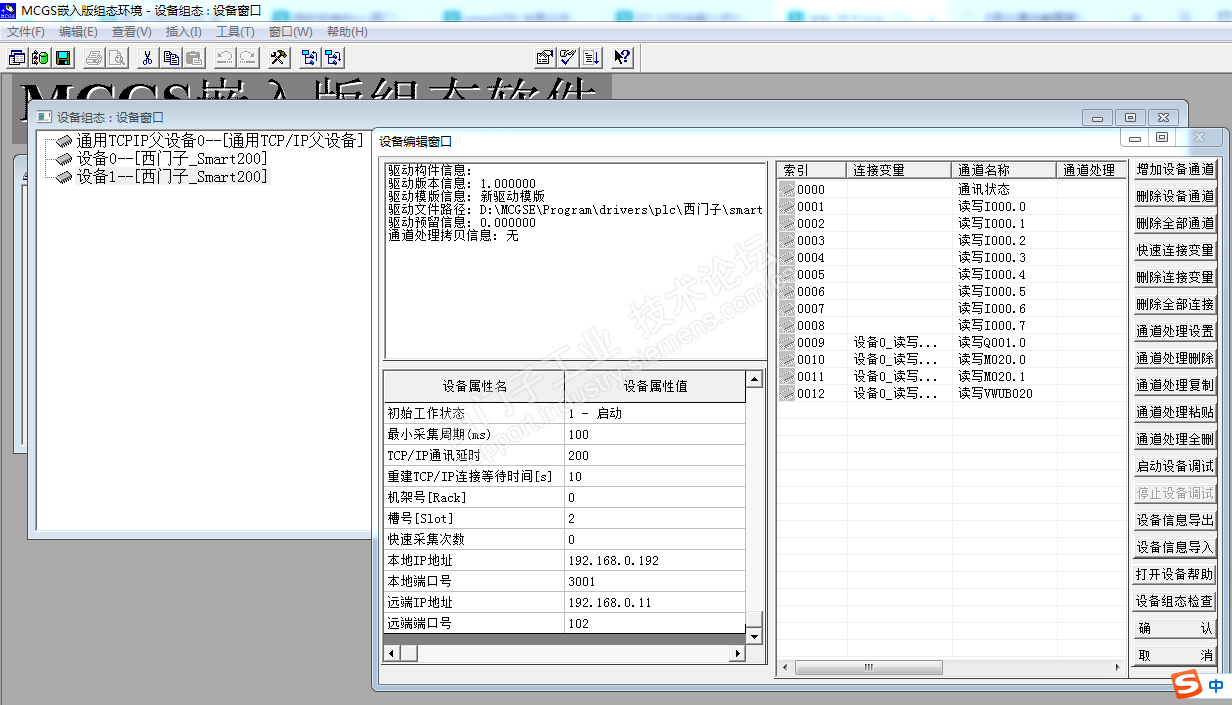Viewport: 1232px width, 705px height.
Task: Click the 快速连接变量 button
Action: point(1175,250)
